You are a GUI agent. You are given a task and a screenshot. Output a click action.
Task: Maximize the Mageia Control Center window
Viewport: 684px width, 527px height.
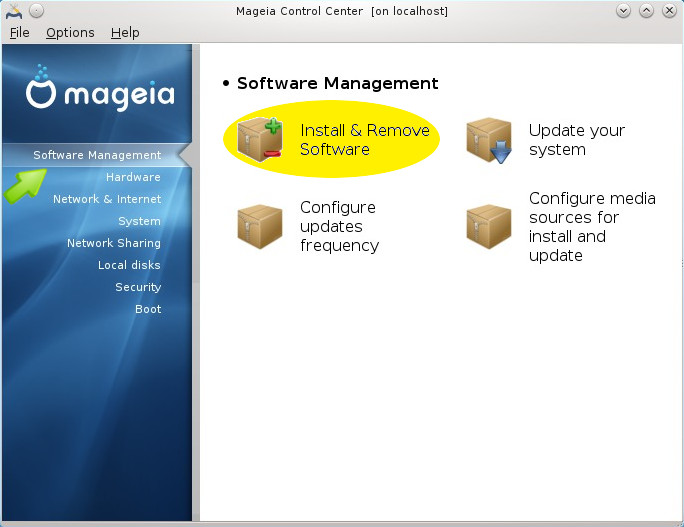(x=646, y=11)
